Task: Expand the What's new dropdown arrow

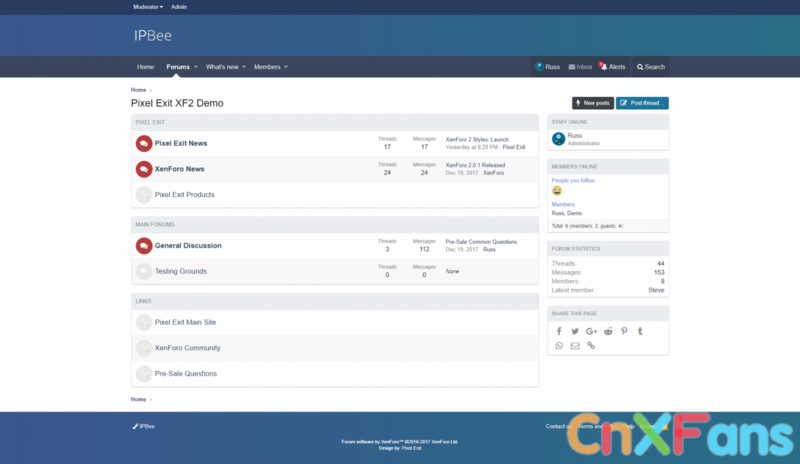Action: point(244,67)
